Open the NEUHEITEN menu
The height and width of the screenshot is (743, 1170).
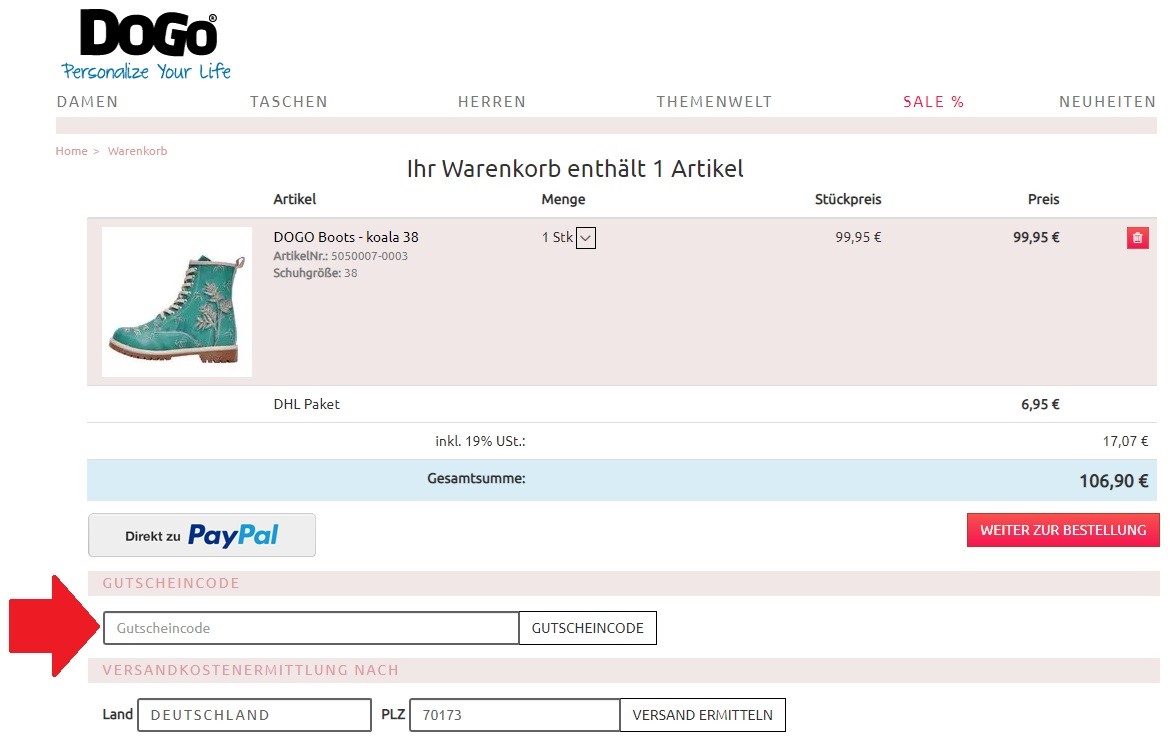(x=1107, y=101)
